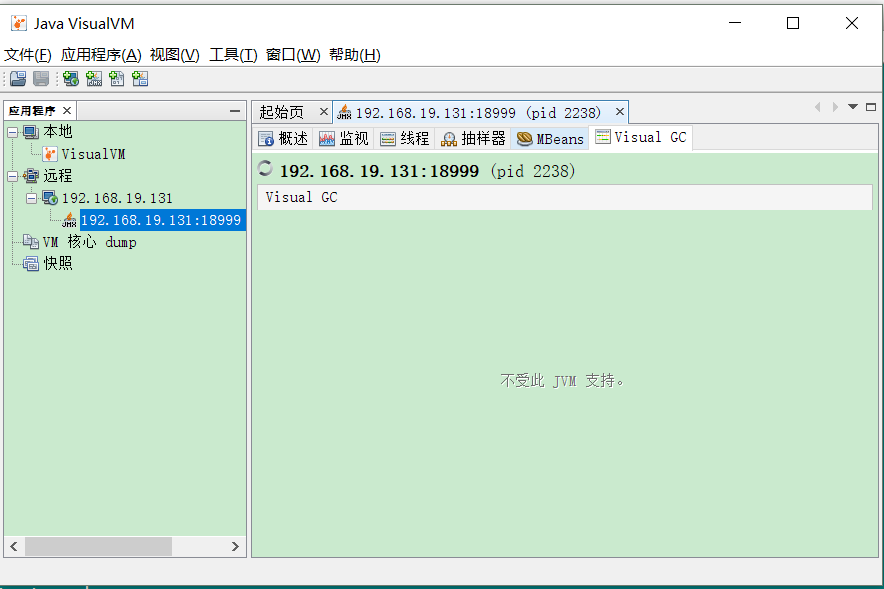This screenshot has height=589, width=884.
Task: Click the Save snapshot toolbar icon
Action: coord(41,78)
